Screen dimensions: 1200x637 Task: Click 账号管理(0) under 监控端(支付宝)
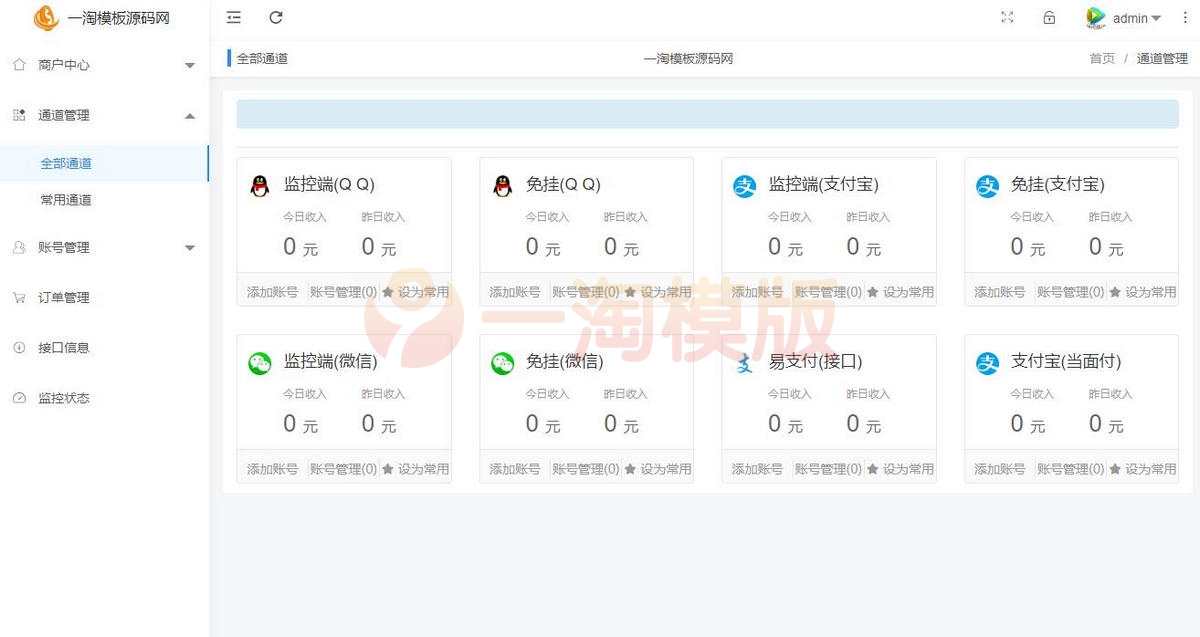click(828, 292)
